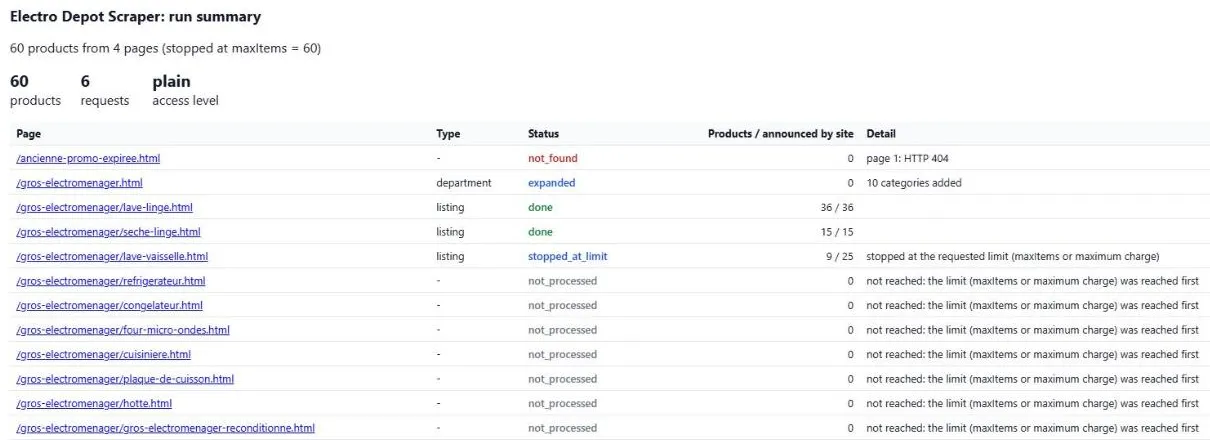Click the "listing" type for lave-linge
This screenshot has height=440, width=1210.
point(450,207)
